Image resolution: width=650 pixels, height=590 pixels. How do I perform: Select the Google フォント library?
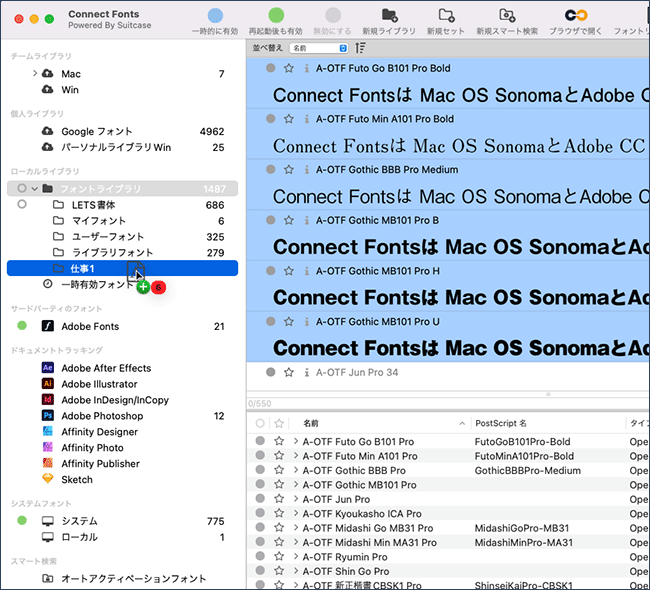pyautogui.click(x=96, y=132)
